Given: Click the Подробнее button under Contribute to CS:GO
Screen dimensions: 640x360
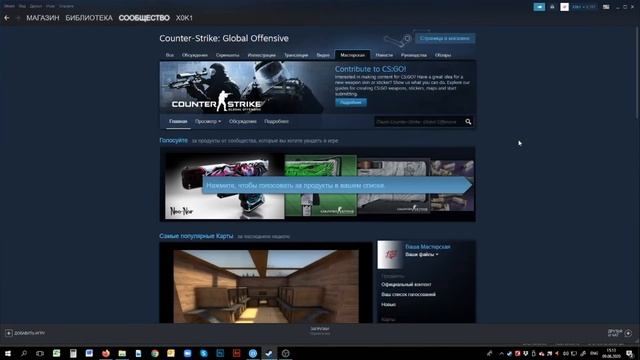Looking at the screenshot, I should tap(351, 102).
